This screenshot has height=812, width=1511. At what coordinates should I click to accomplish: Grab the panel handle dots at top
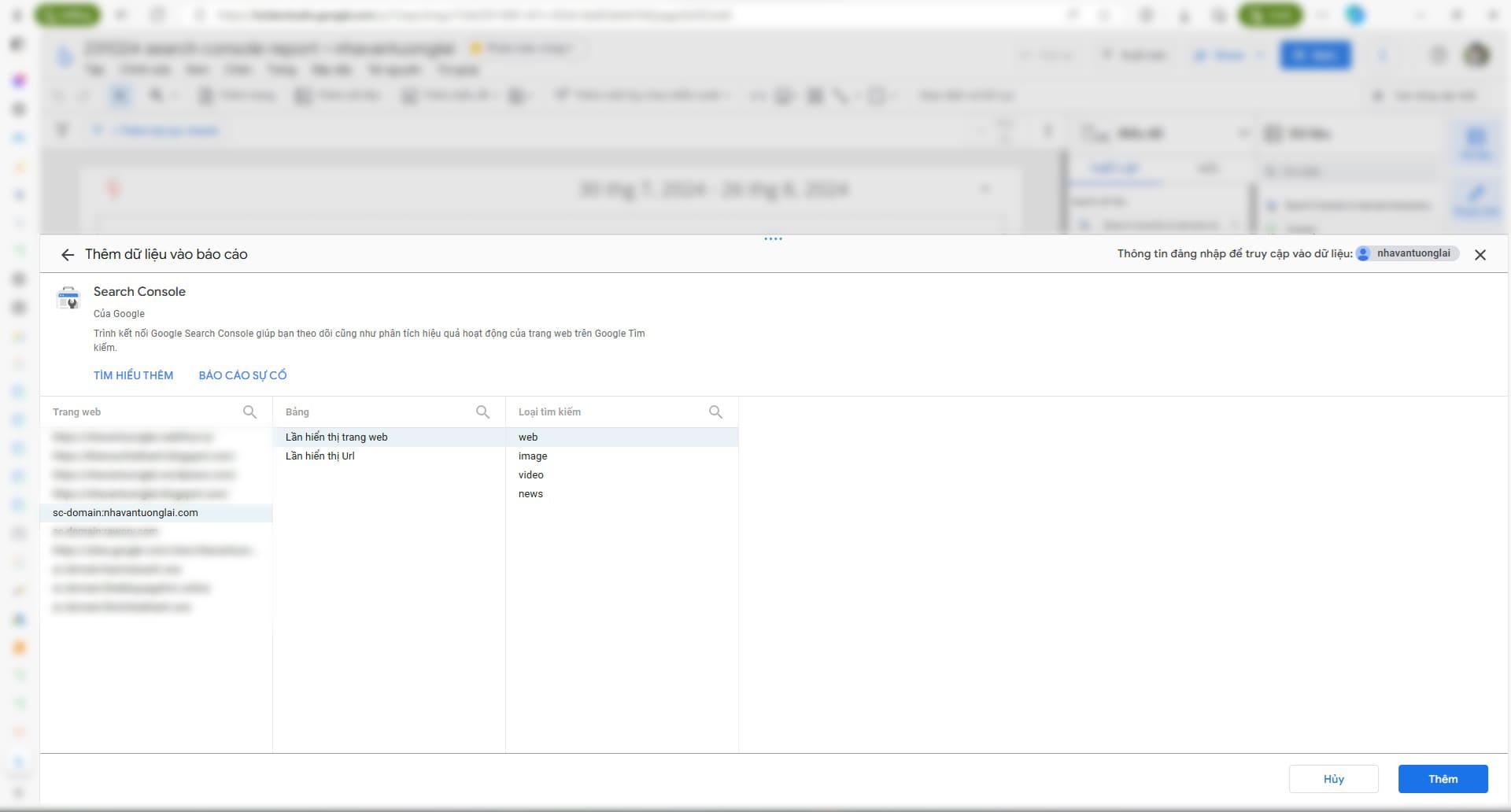coord(773,238)
